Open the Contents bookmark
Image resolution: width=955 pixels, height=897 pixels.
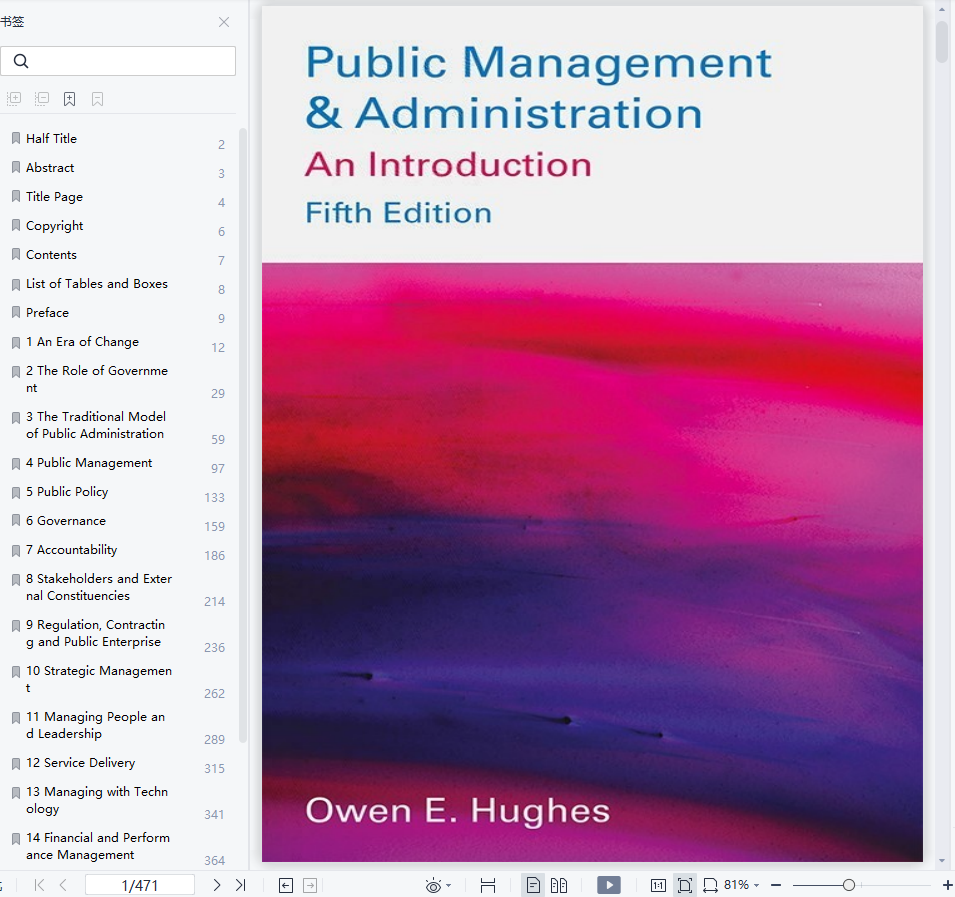[x=51, y=255]
